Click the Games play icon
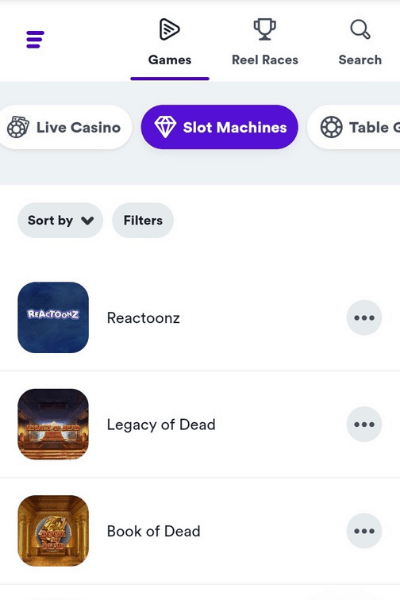The image size is (400, 600). pyautogui.click(x=169, y=29)
